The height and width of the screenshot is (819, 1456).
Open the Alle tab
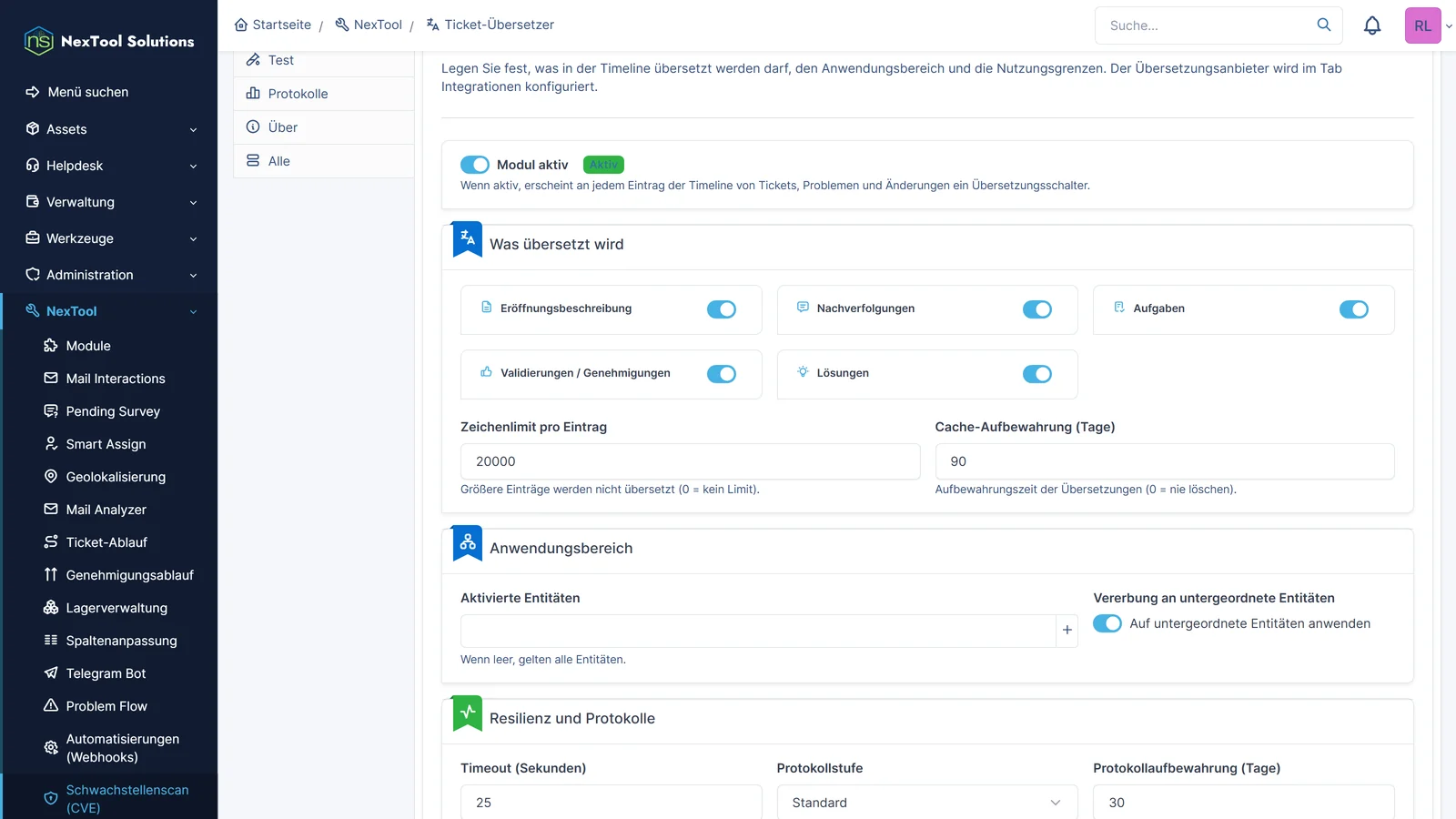pos(324,161)
